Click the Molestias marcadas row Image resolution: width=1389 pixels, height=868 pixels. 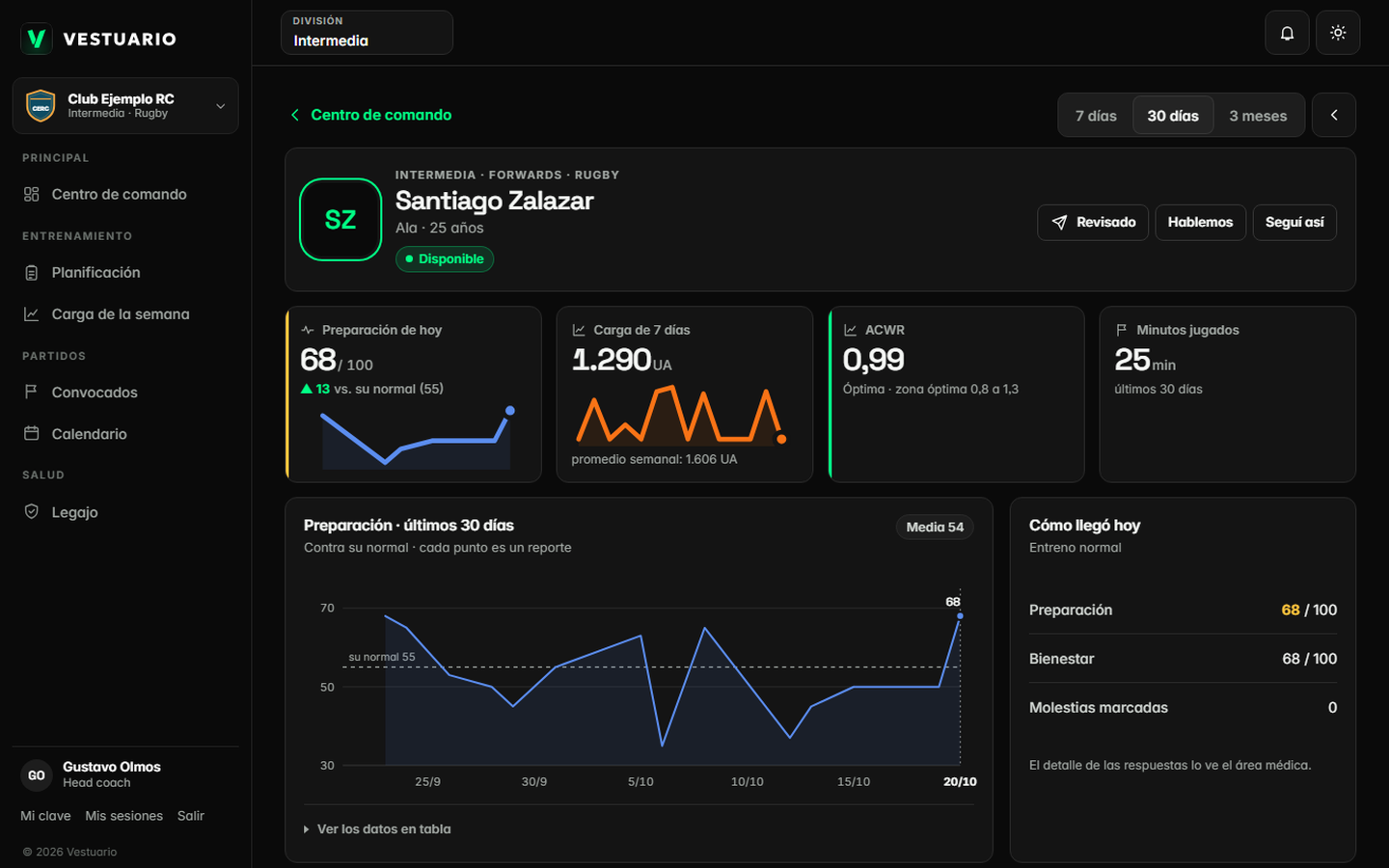point(1183,708)
